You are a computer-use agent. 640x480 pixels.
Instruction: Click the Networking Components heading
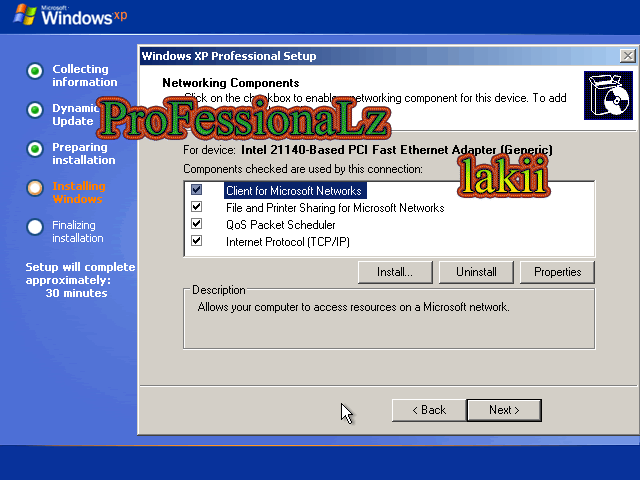(x=231, y=83)
